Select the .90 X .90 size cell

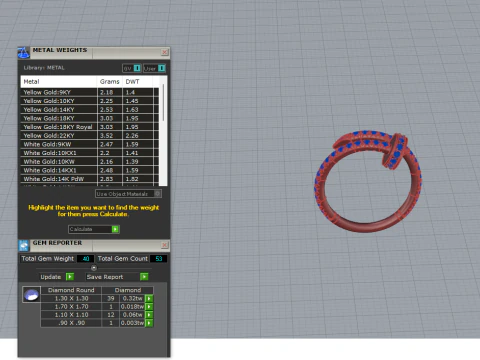coord(71,323)
